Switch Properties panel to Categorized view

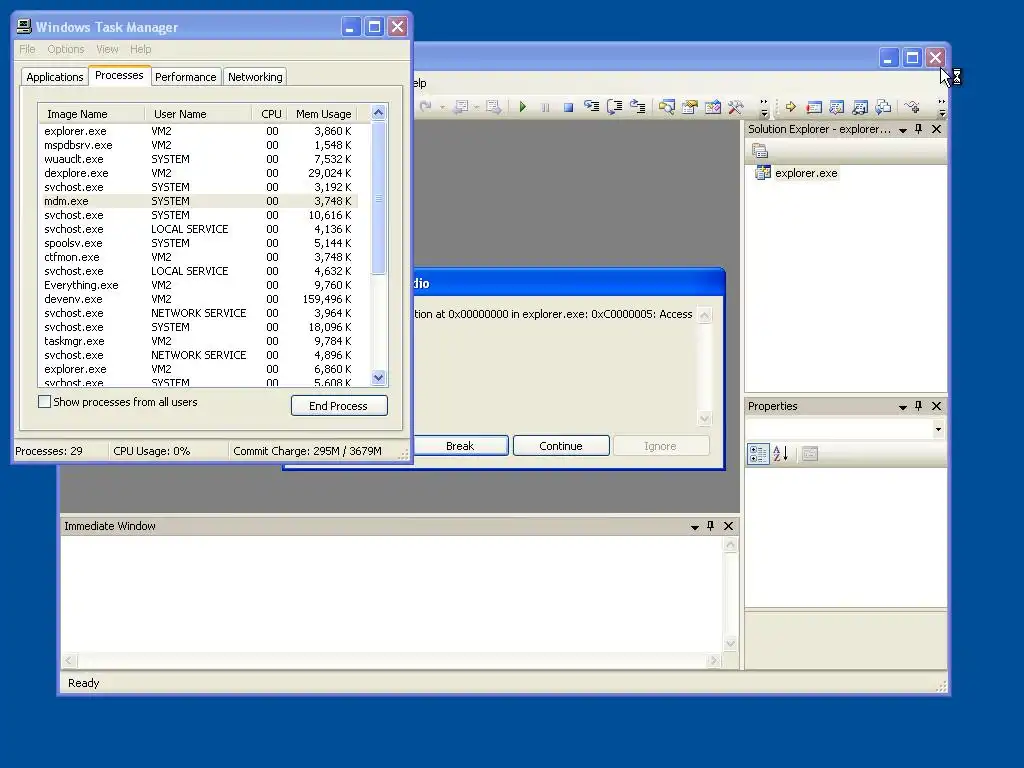[x=758, y=453]
